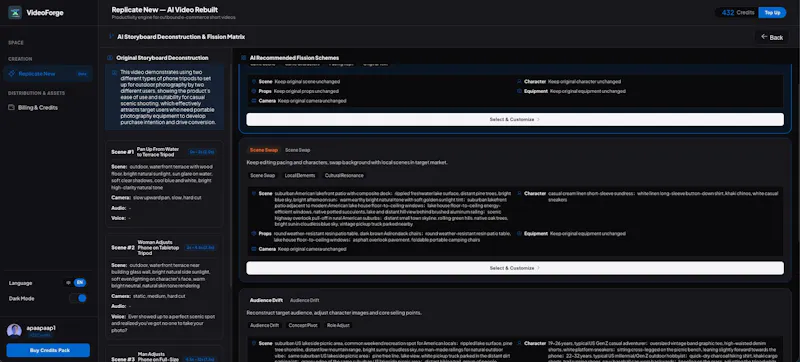800x362 pixels.
Task: Switch language with the EN toggle
Action: (80, 282)
